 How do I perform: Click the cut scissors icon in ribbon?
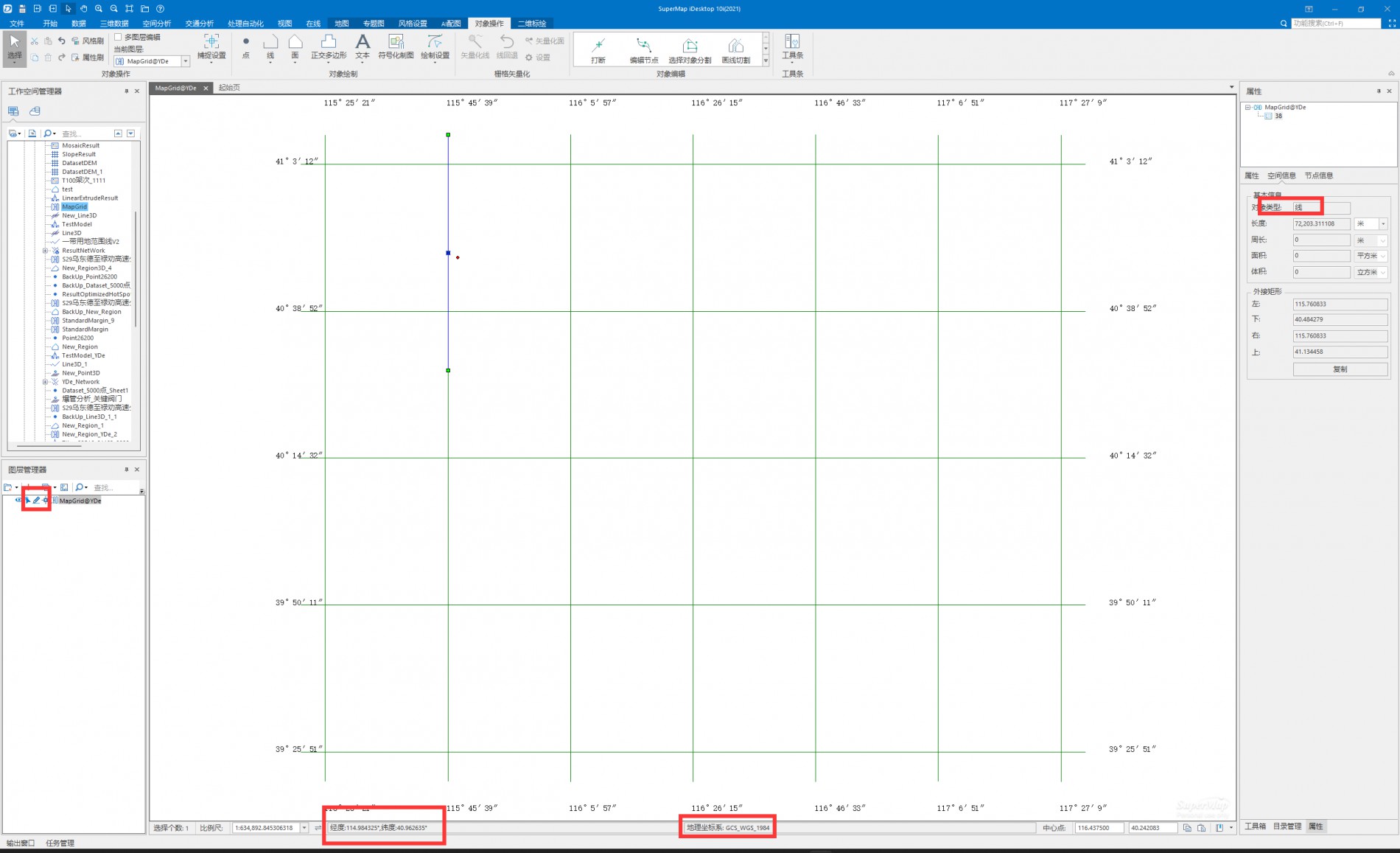(x=35, y=41)
